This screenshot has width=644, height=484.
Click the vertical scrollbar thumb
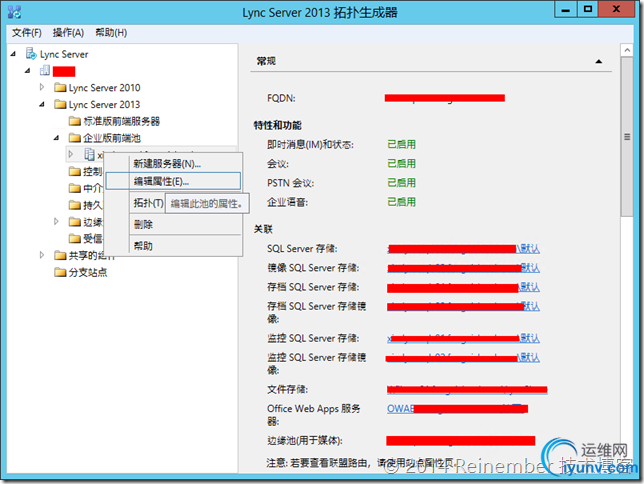[x=627, y=137]
